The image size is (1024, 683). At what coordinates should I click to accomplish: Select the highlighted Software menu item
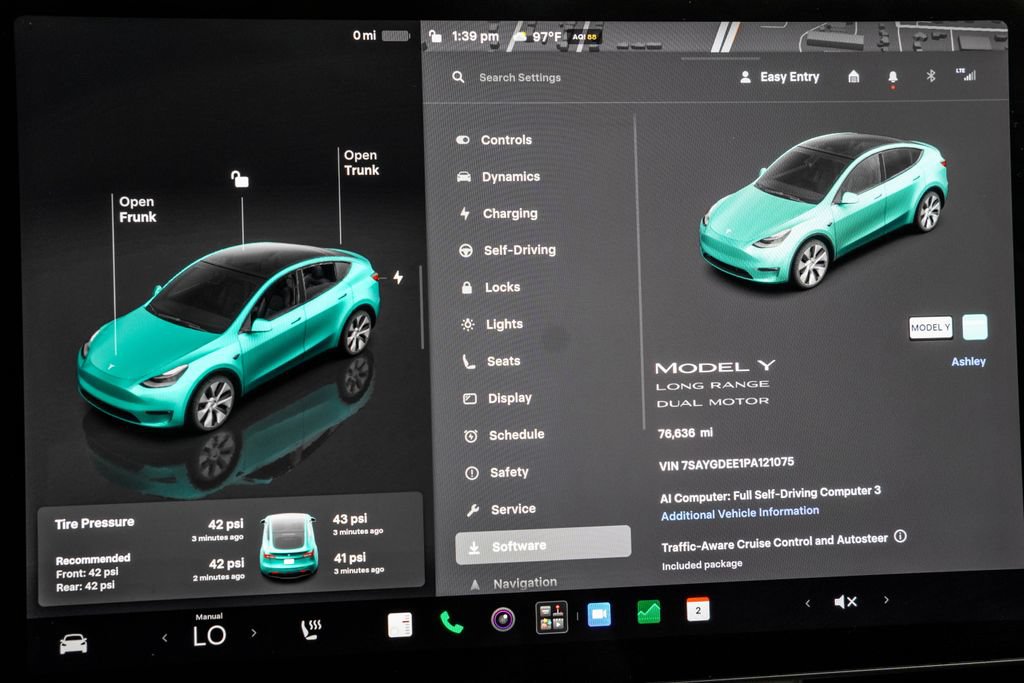click(543, 545)
